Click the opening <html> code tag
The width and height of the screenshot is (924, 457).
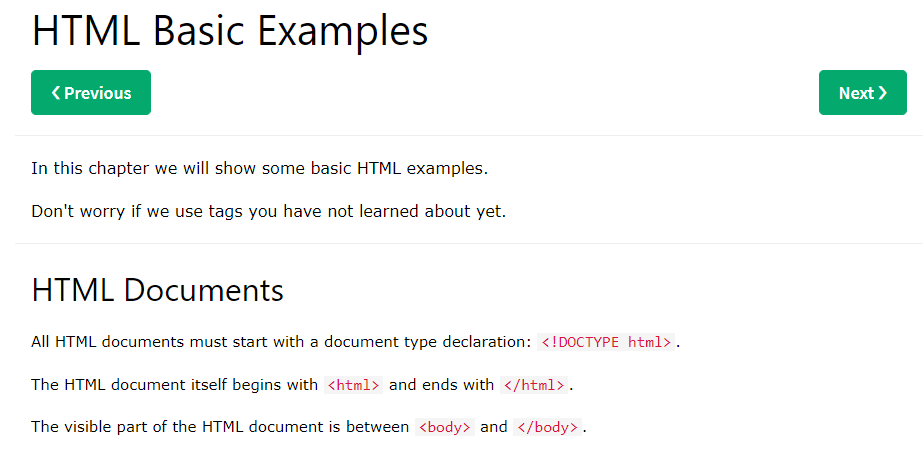353,385
